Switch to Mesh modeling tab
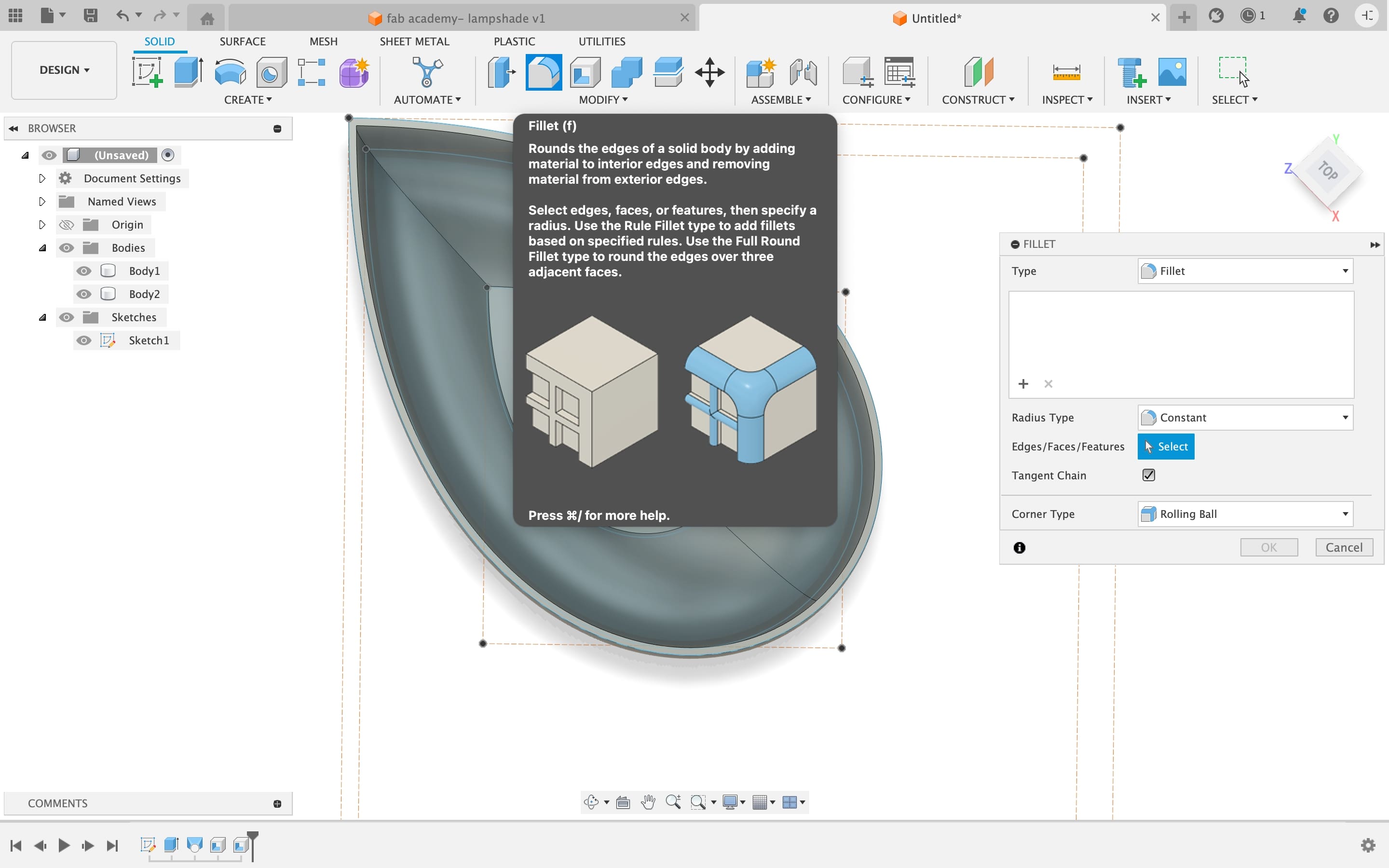 click(x=323, y=41)
